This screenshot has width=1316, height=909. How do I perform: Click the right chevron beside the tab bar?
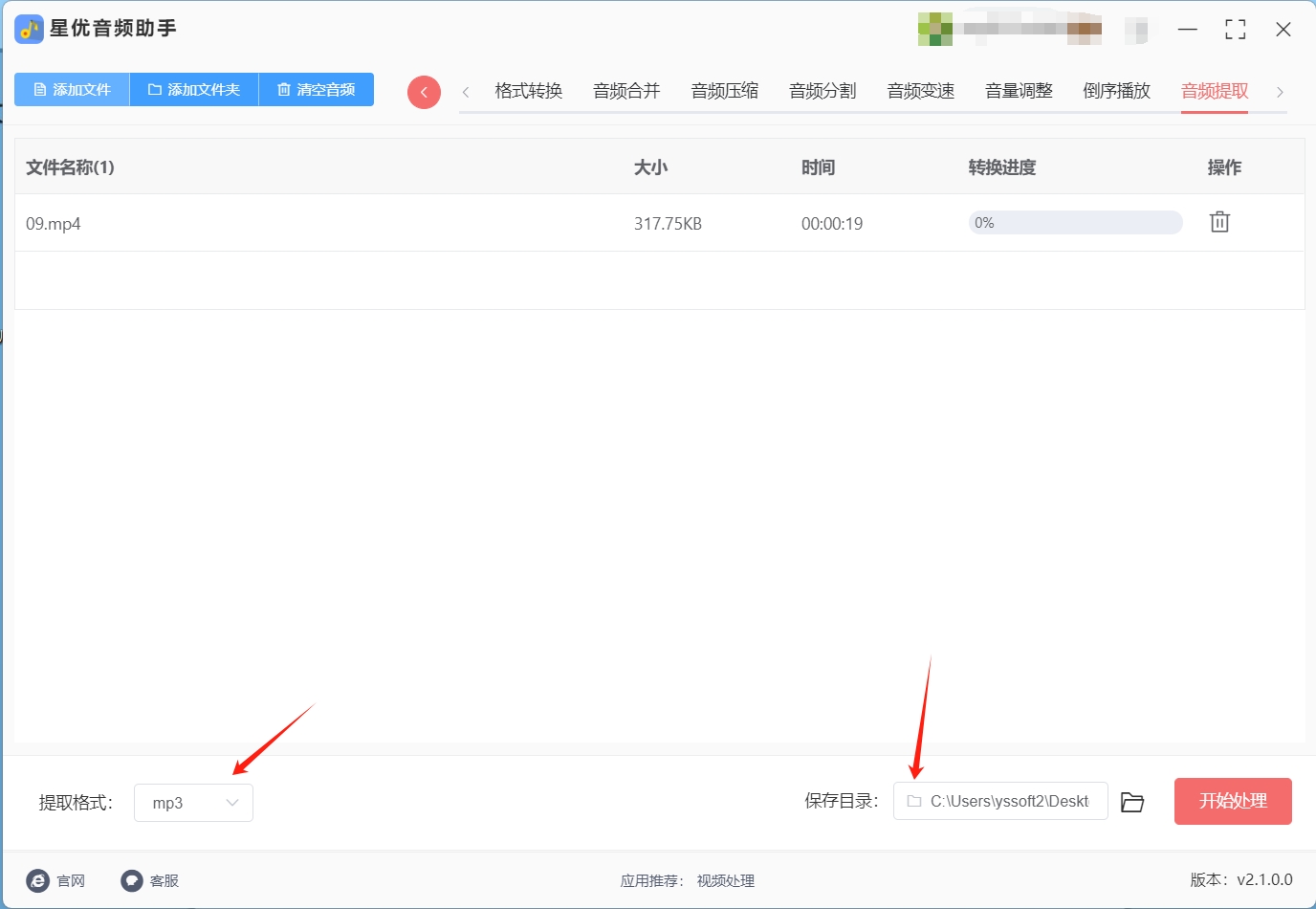point(1280,92)
